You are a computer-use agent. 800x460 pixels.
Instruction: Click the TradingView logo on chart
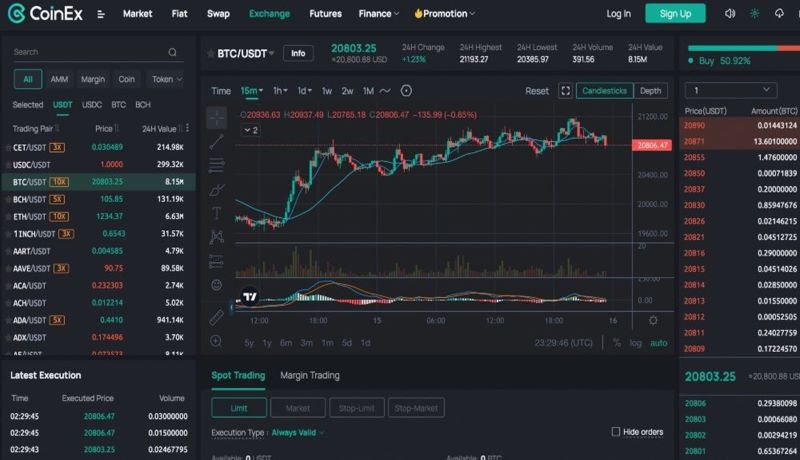[249, 296]
